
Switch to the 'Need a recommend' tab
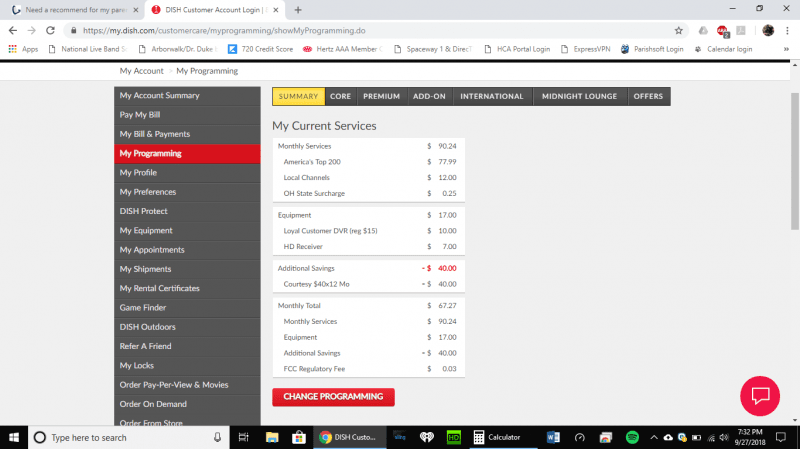pyautogui.click(x=76, y=10)
